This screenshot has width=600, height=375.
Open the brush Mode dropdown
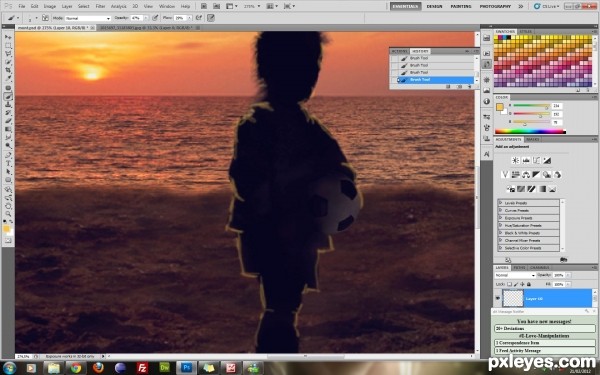click(x=88, y=18)
